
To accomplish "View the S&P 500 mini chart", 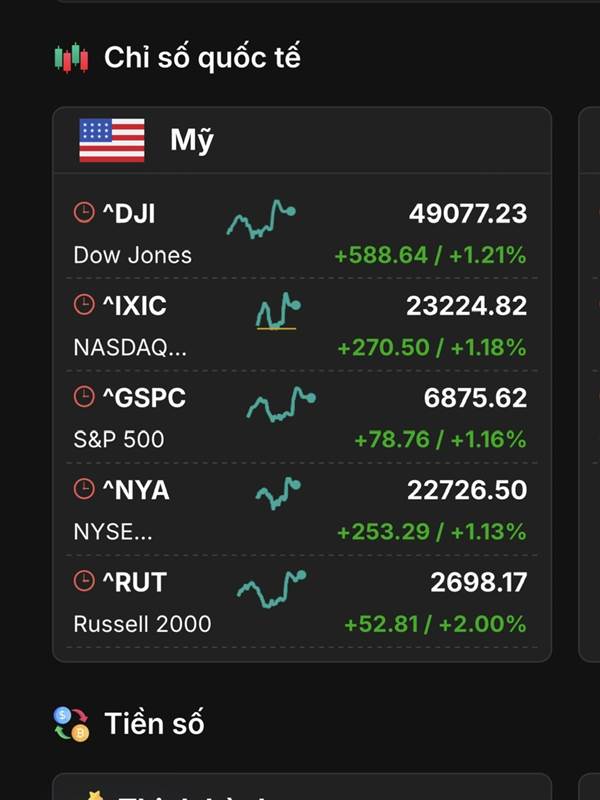I will [x=280, y=403].
